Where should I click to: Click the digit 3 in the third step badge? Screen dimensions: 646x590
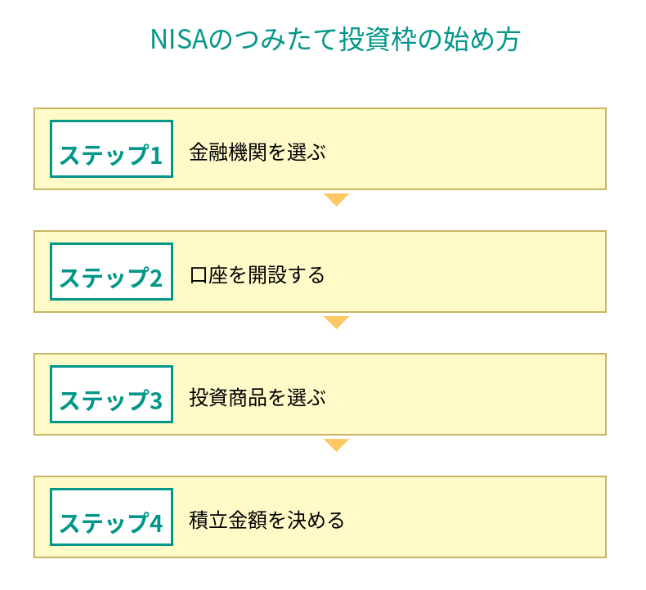point(156,402)
